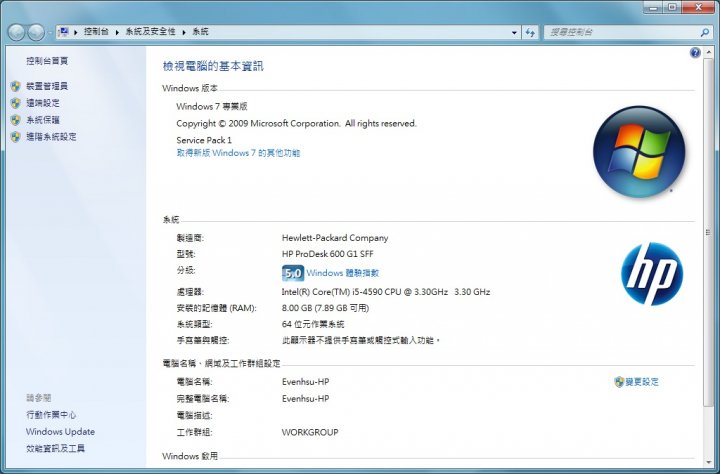Click the Windows 7 logo orb
This screenshot has width=720, height=474.
639,152
